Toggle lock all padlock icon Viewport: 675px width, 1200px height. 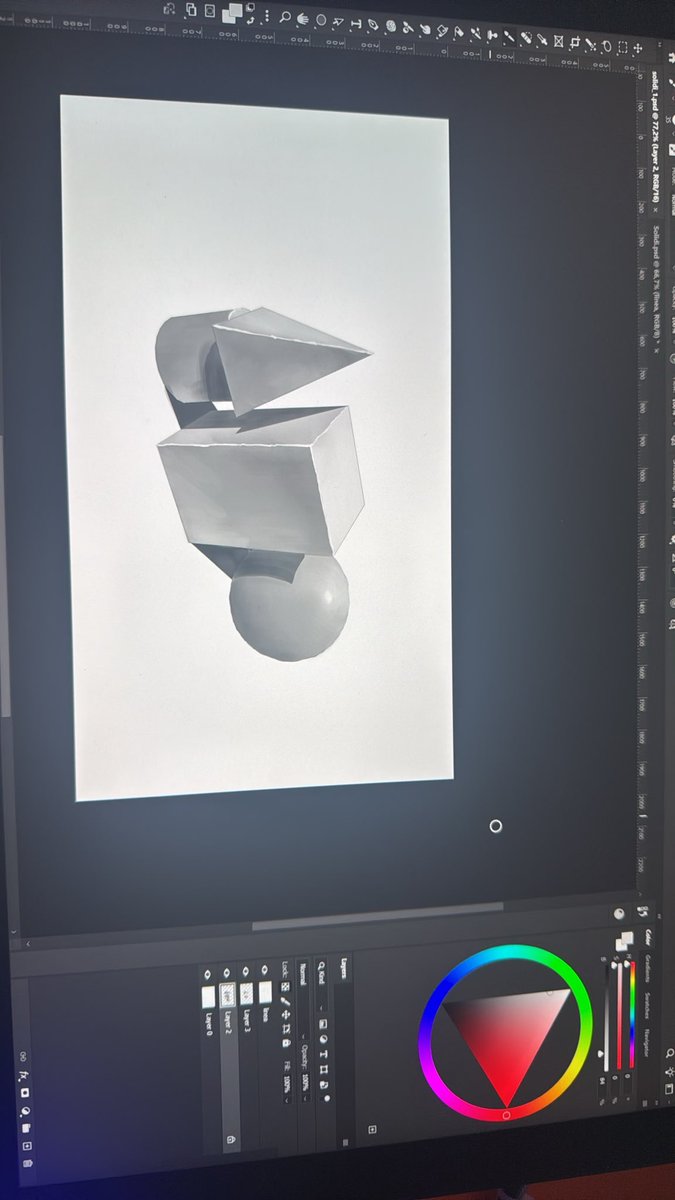click(287, 1043)
